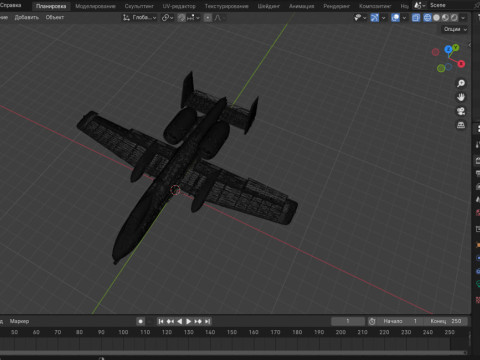Viewport: 480px width, 360px height.
Task: Switch to the Анимация workspace tab
Action: tap(301, 6)
